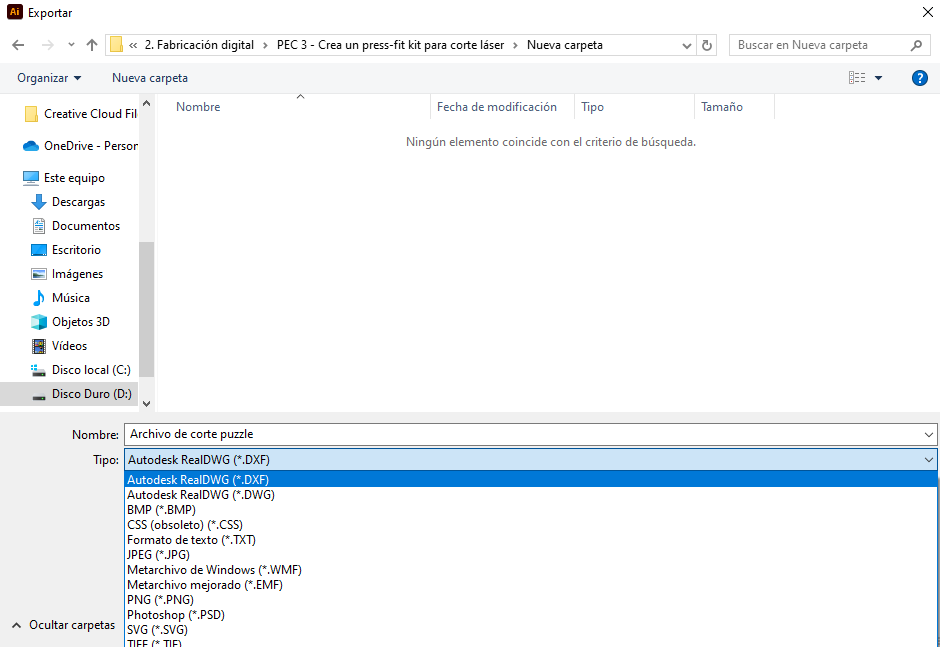Select Este equipo in sidebar
Image resolution: width=940 pixels, height=647 pixels.
point(64,178)
